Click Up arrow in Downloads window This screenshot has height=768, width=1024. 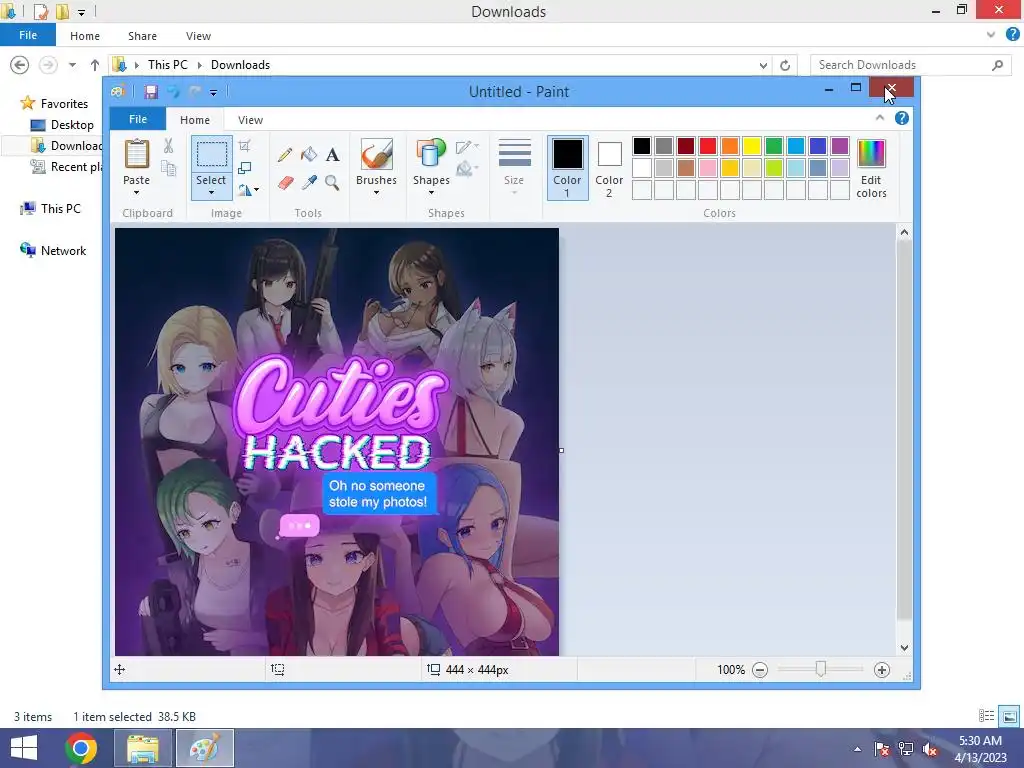[x=95, y=65]
